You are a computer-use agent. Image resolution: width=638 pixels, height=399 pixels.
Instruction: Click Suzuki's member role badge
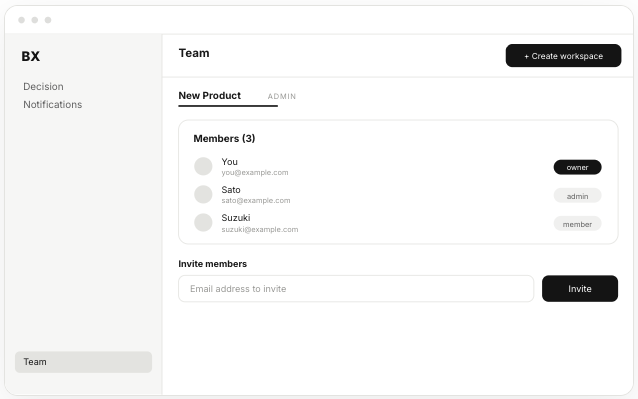[577, 224]
